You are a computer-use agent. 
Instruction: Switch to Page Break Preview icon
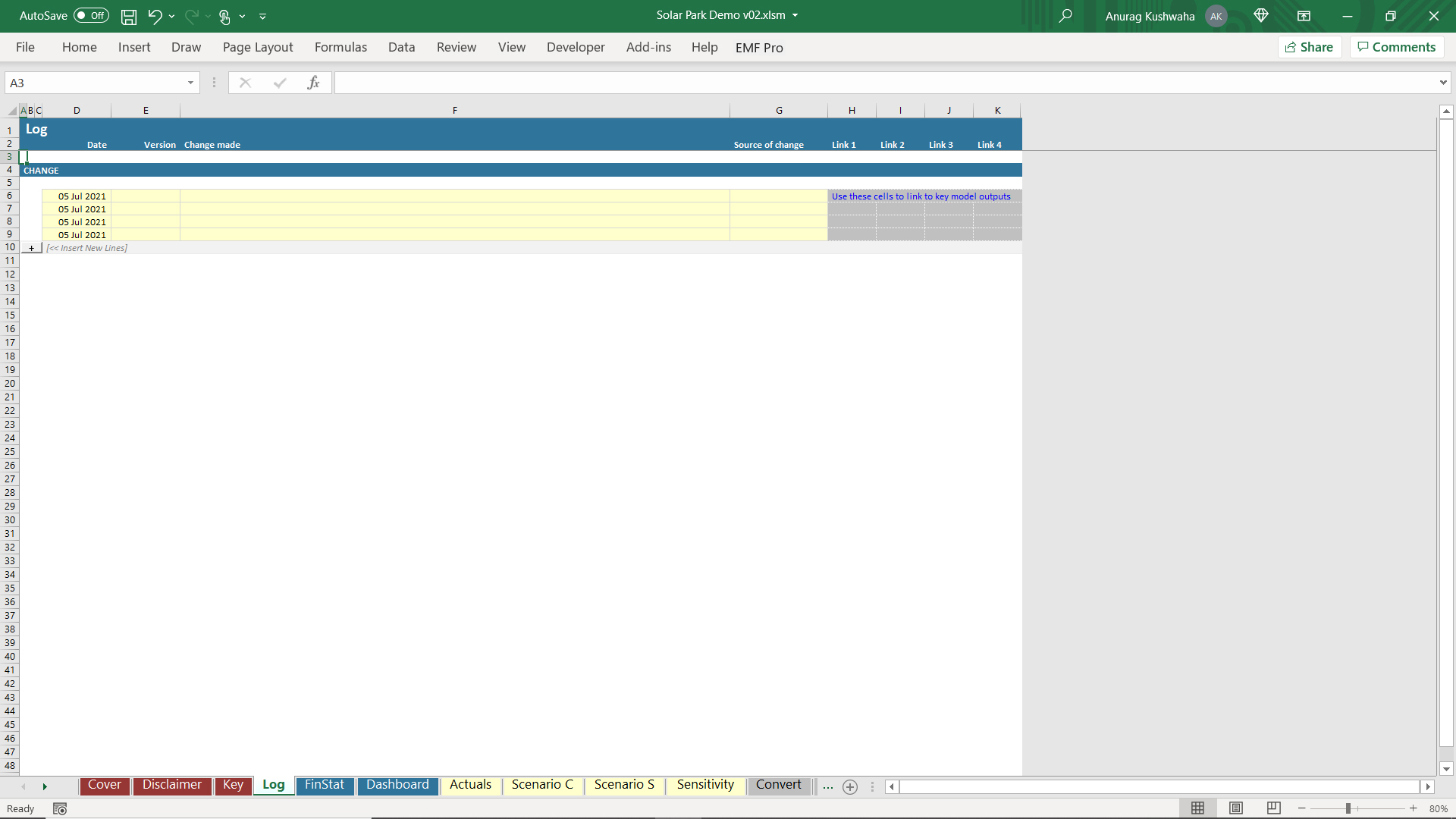[x=1274, y=808]
